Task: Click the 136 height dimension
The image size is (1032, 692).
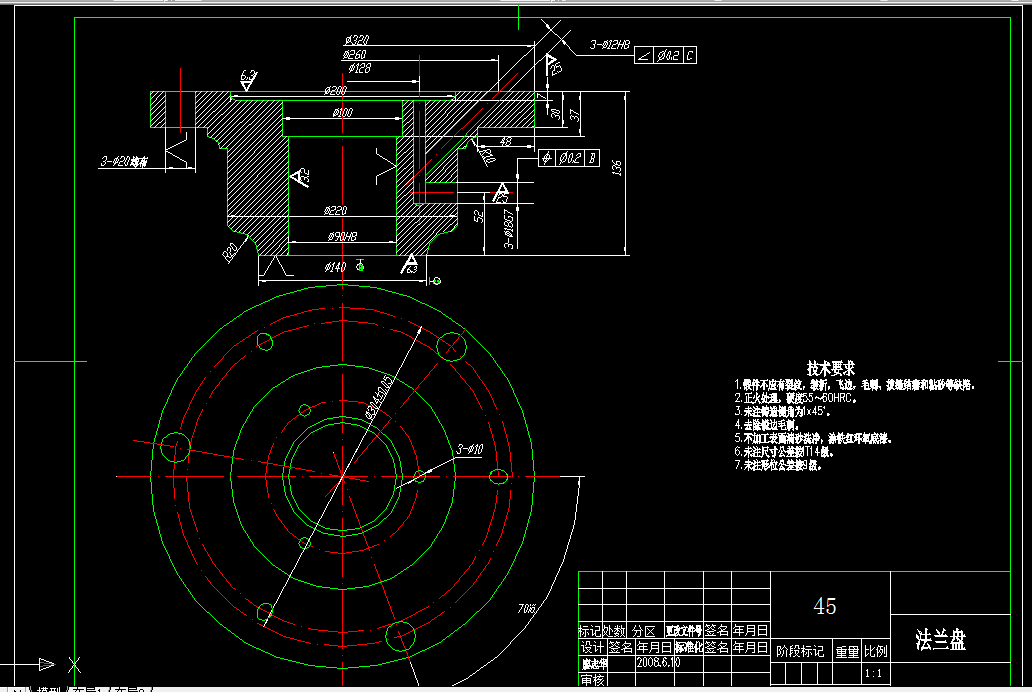Action: [617, 168]
